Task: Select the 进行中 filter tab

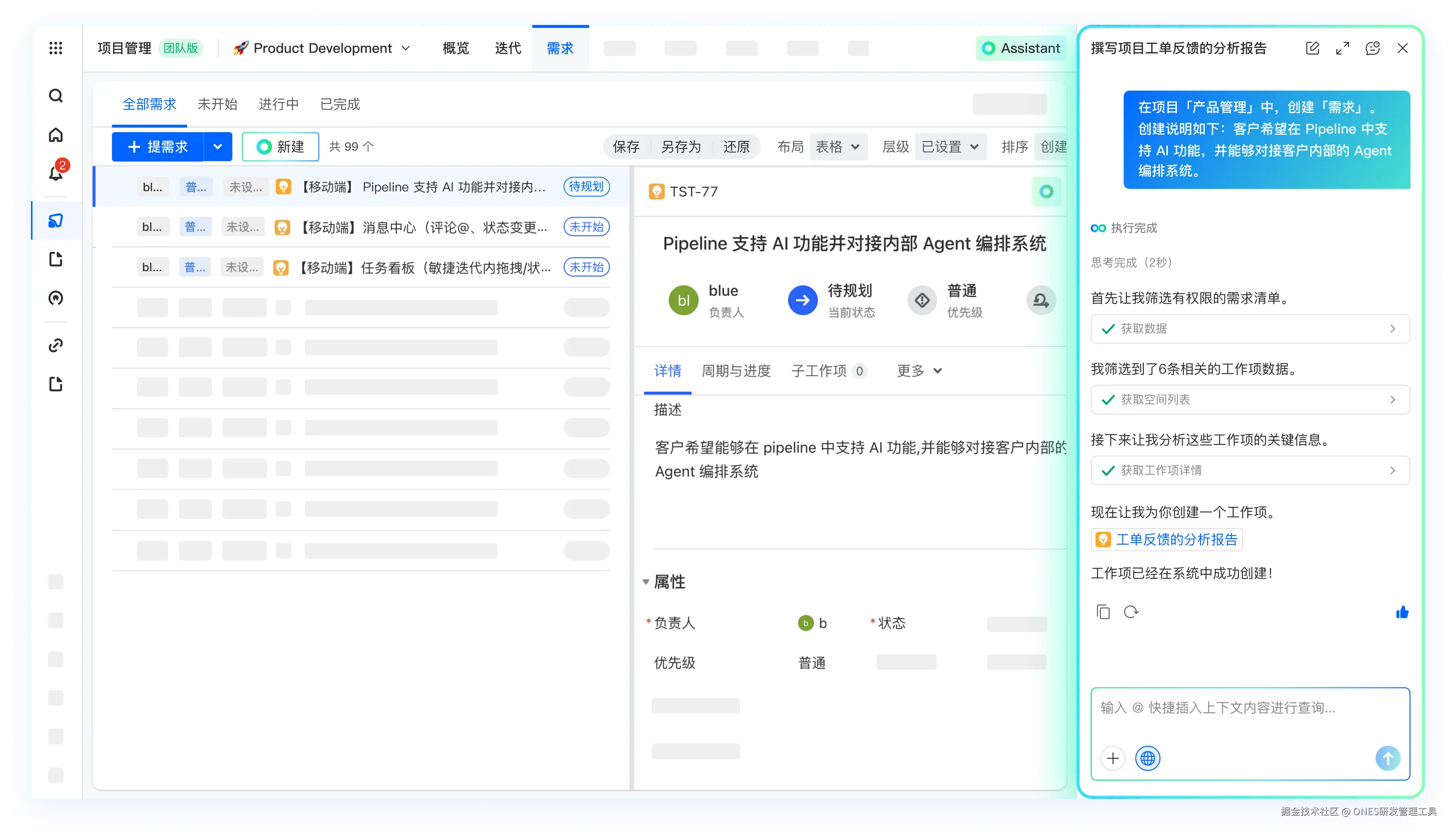Action: (x=278, y=104)
